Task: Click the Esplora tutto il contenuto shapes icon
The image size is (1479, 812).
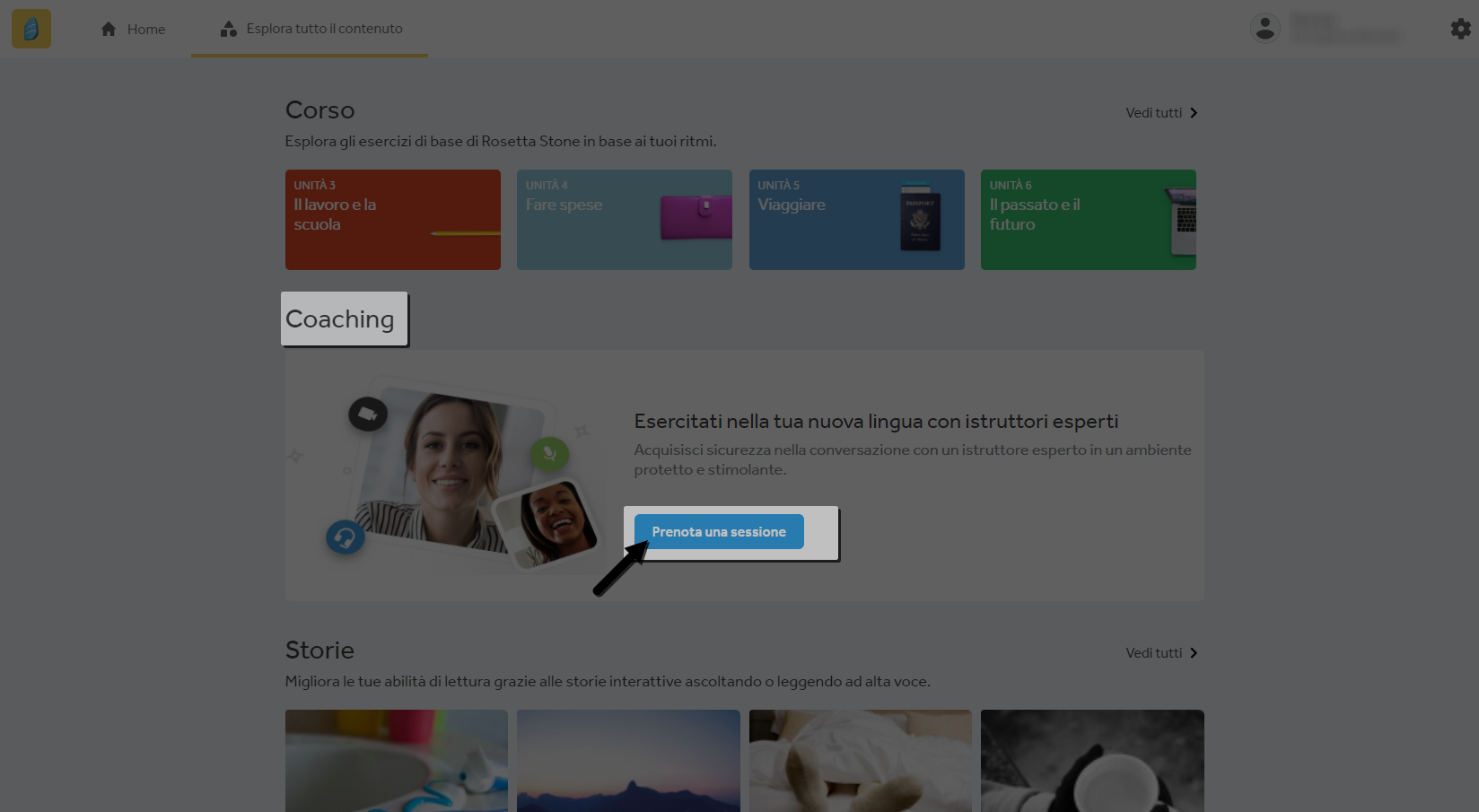Action: tap(229, 29)
